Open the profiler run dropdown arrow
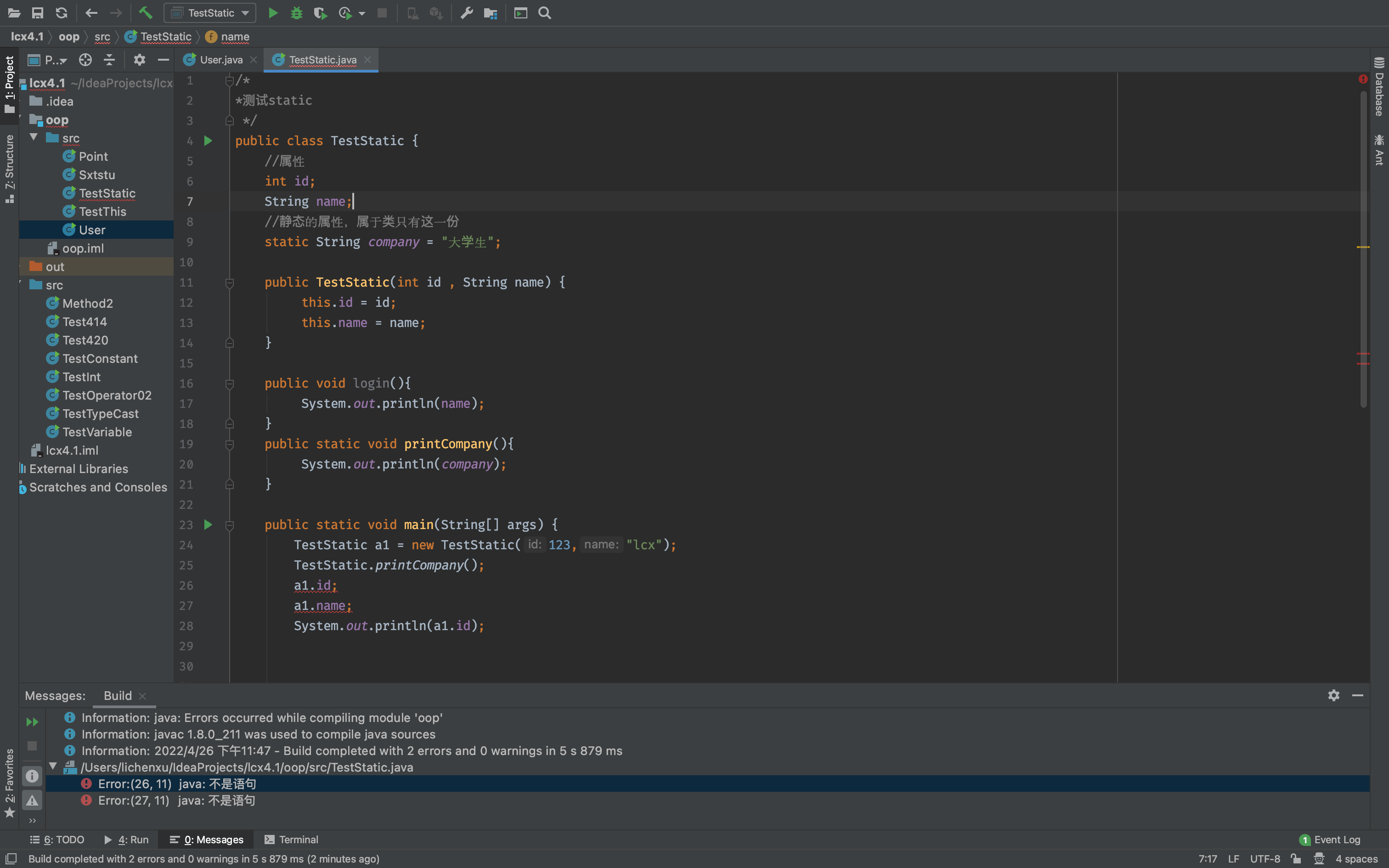The image size is (1389, 868). (362, 13)
